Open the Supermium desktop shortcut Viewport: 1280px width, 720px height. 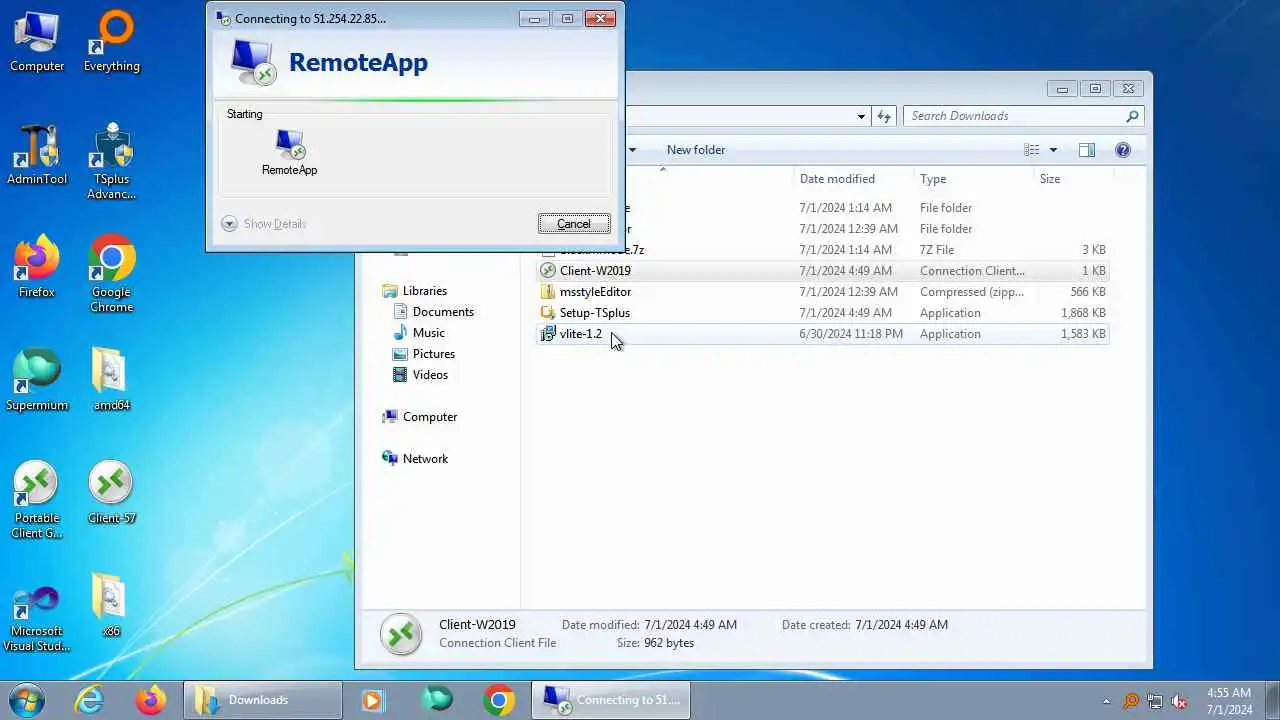coord(37,381)
